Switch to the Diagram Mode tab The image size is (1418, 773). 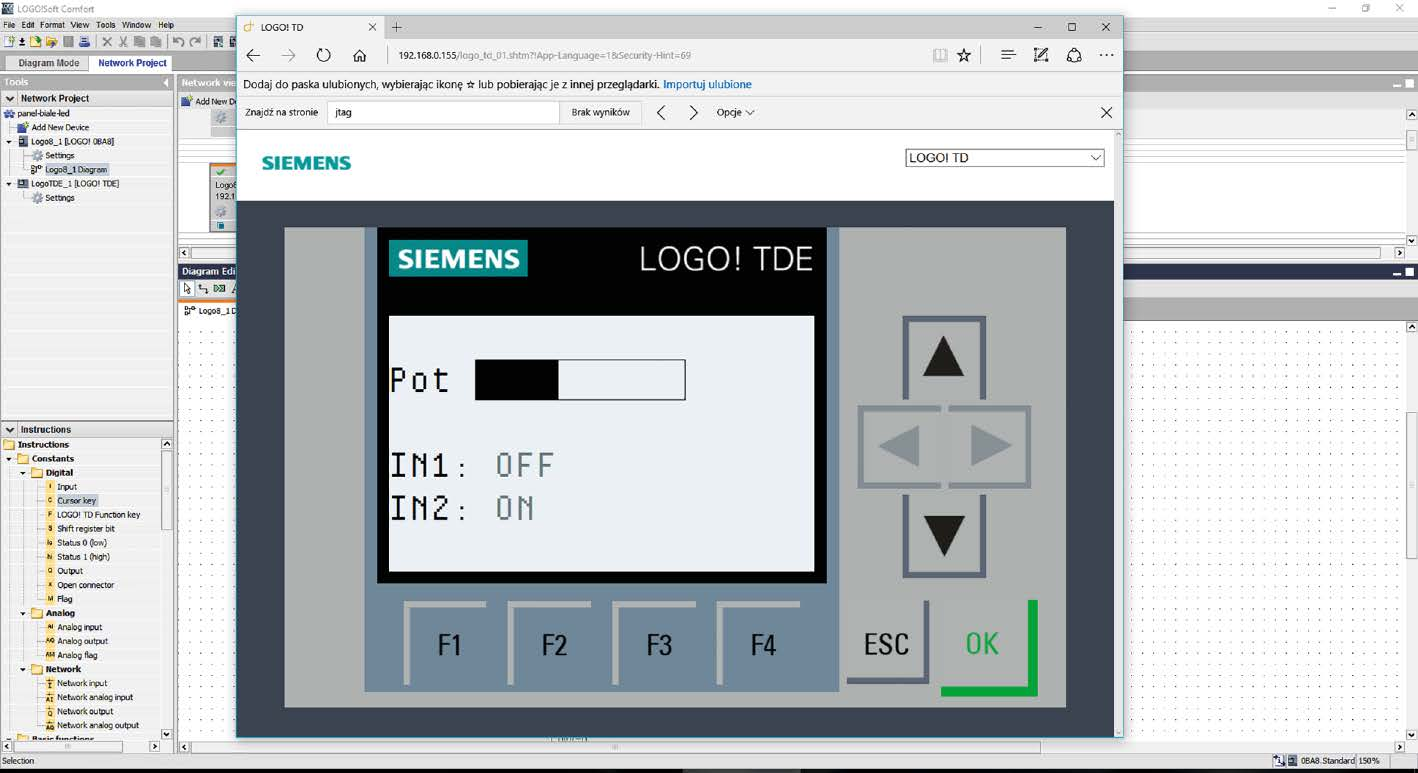[48, 63]
